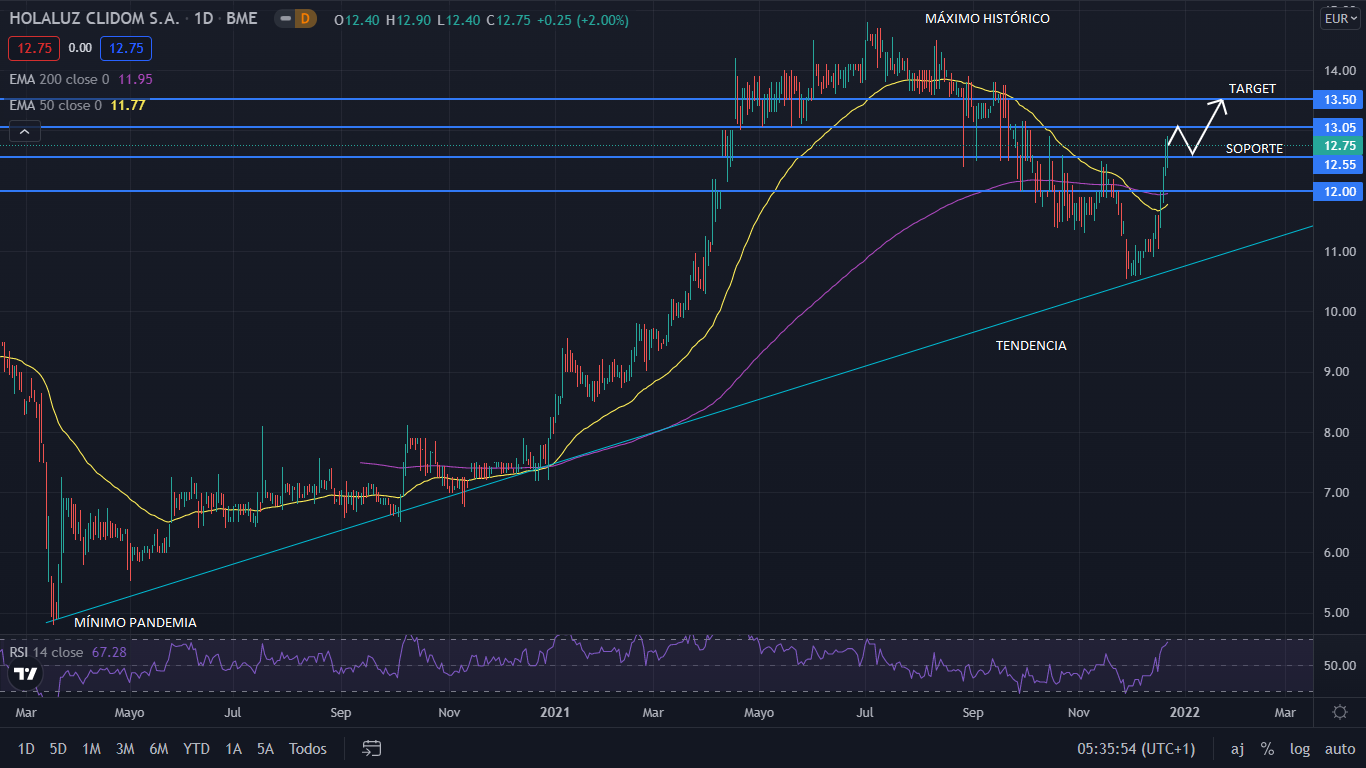
Task: Click the orange D delayed-data badge
Action: (305, 19)
